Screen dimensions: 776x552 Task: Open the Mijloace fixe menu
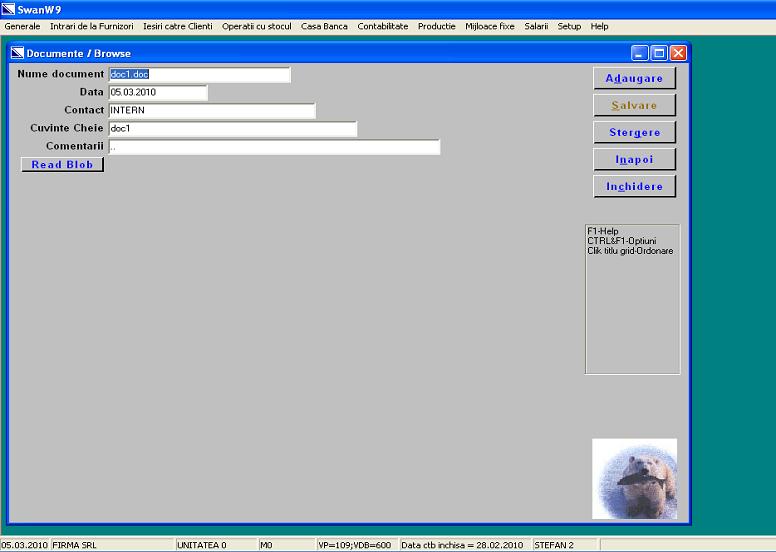click(490, 26)
